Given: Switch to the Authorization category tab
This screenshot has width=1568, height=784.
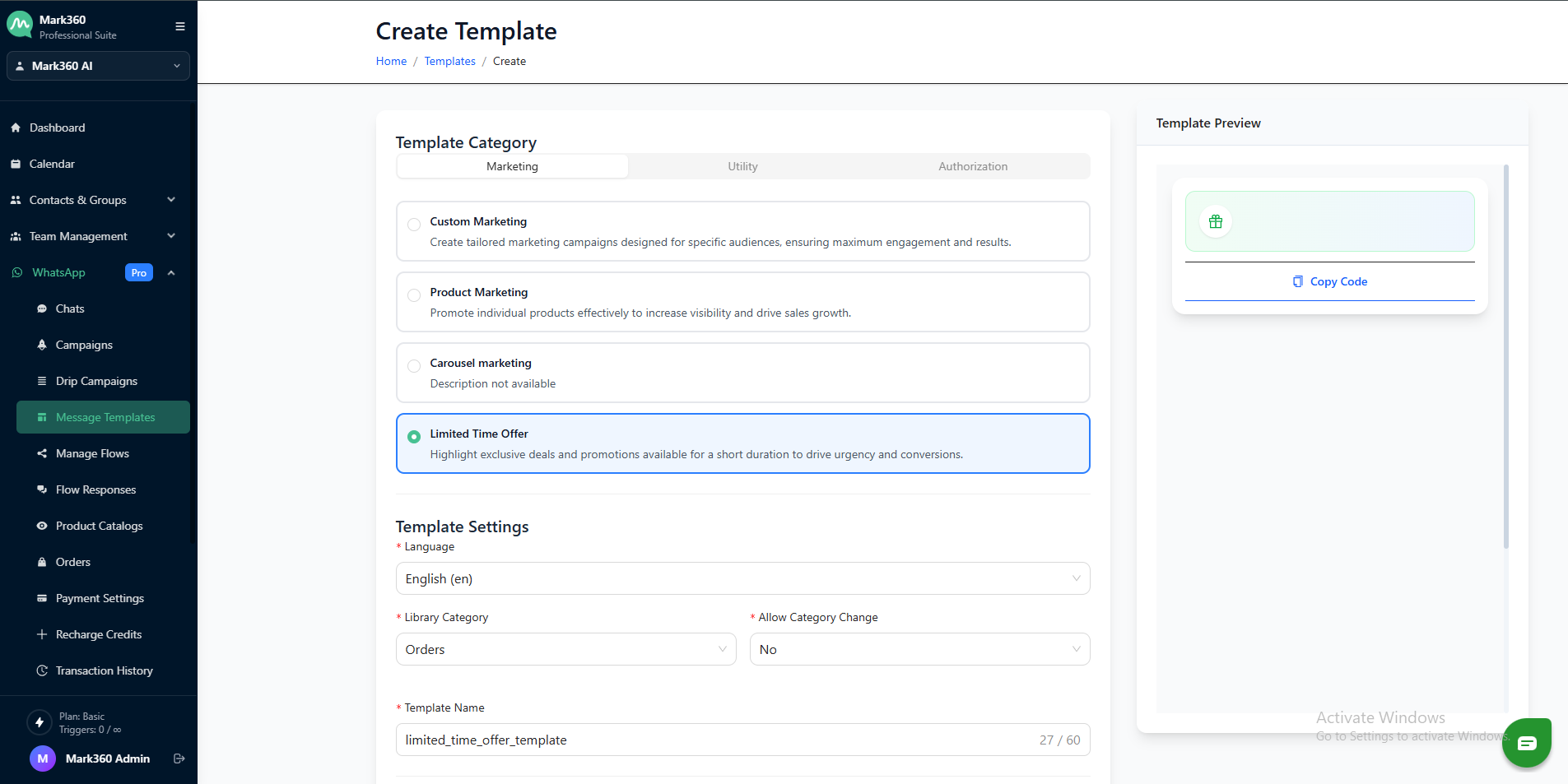Looking at the screenshot, I should 973,166.
